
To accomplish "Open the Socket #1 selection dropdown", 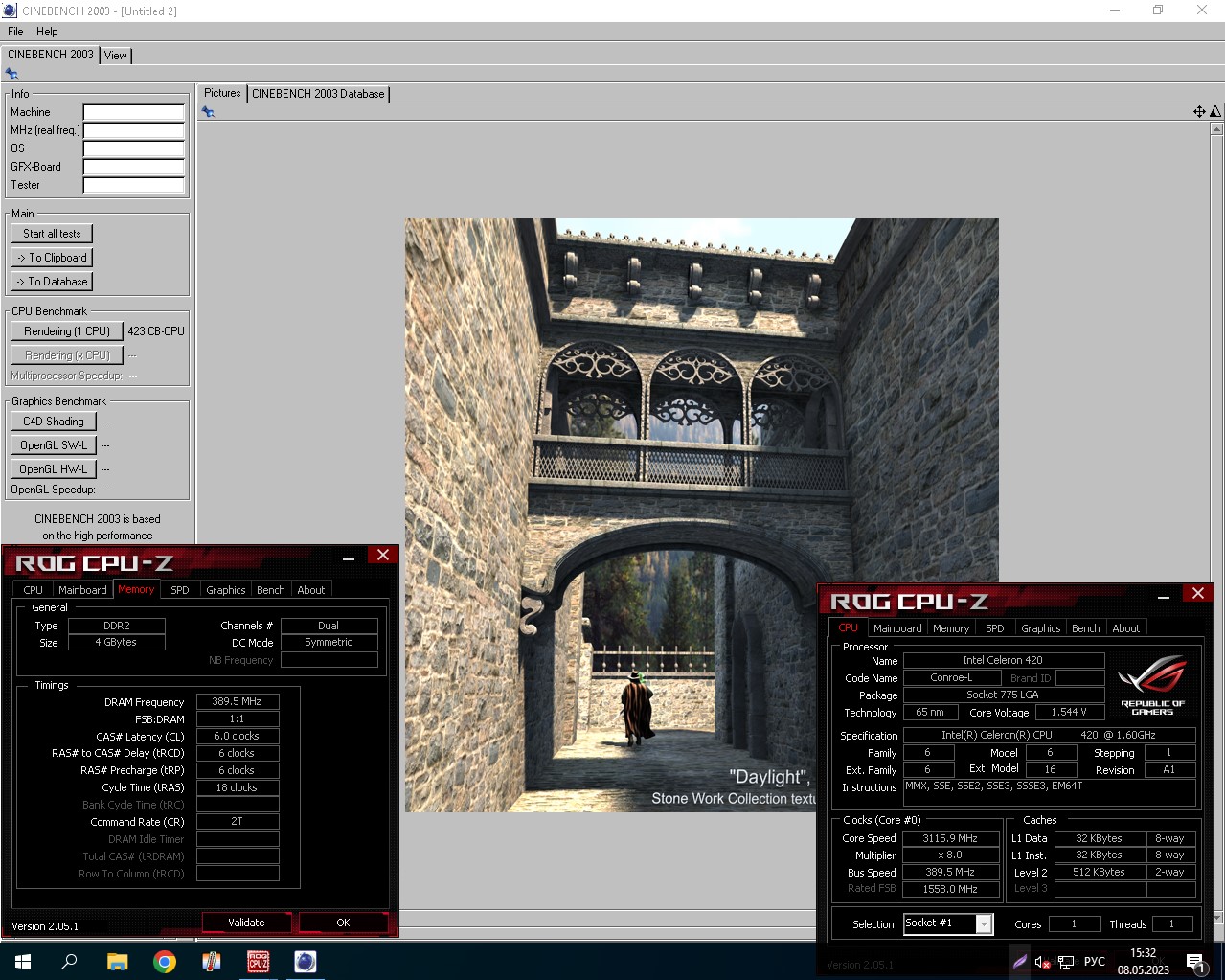I will [948, 923].
